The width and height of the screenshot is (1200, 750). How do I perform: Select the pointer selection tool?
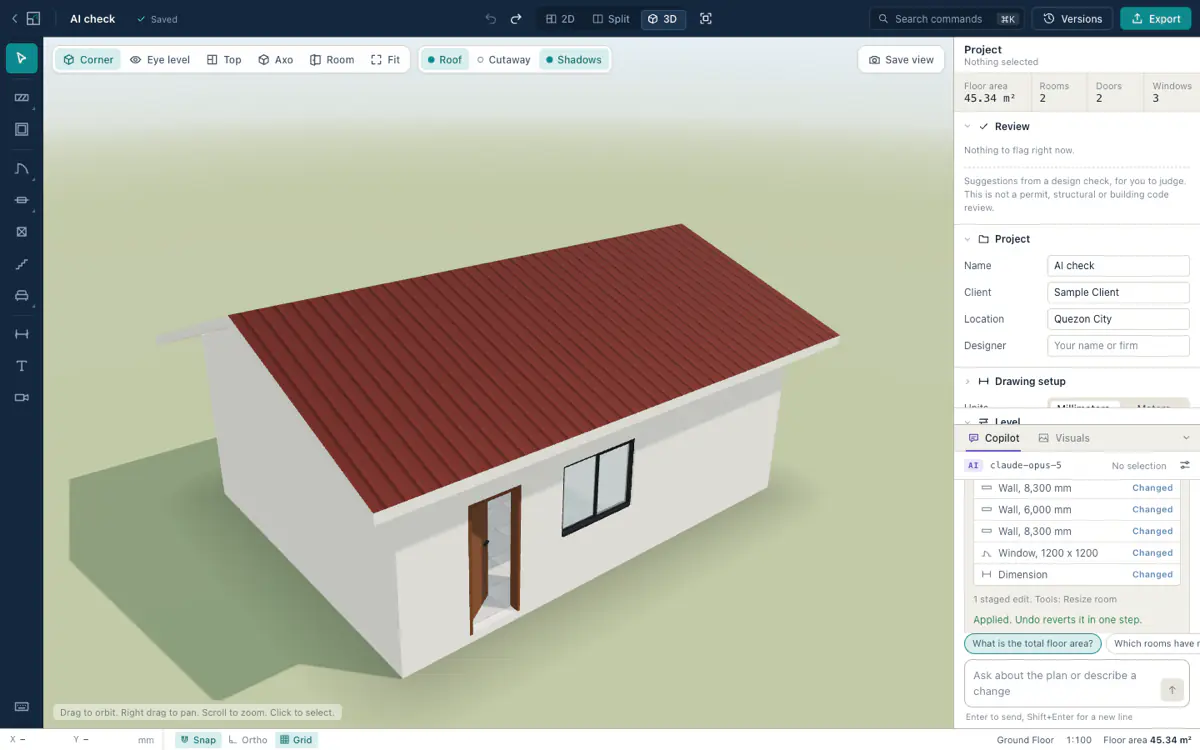pyautogui.click(x=21, y=58)
